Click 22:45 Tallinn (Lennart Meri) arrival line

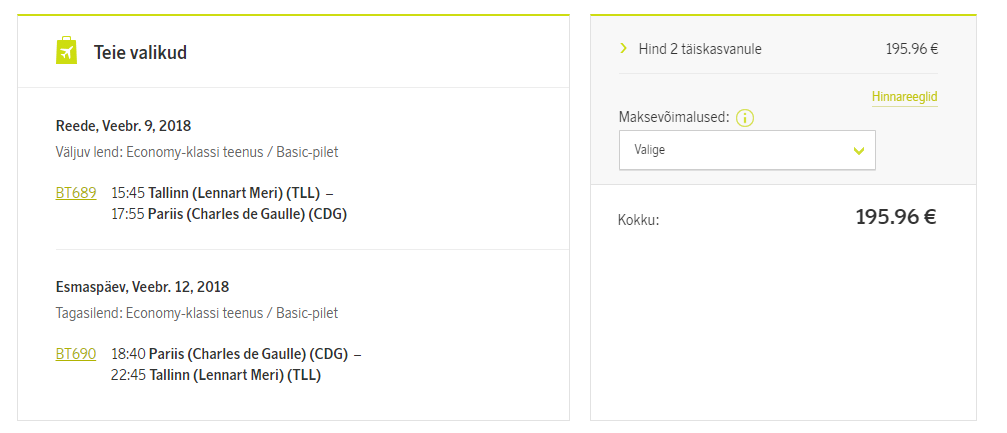[216, 375]
